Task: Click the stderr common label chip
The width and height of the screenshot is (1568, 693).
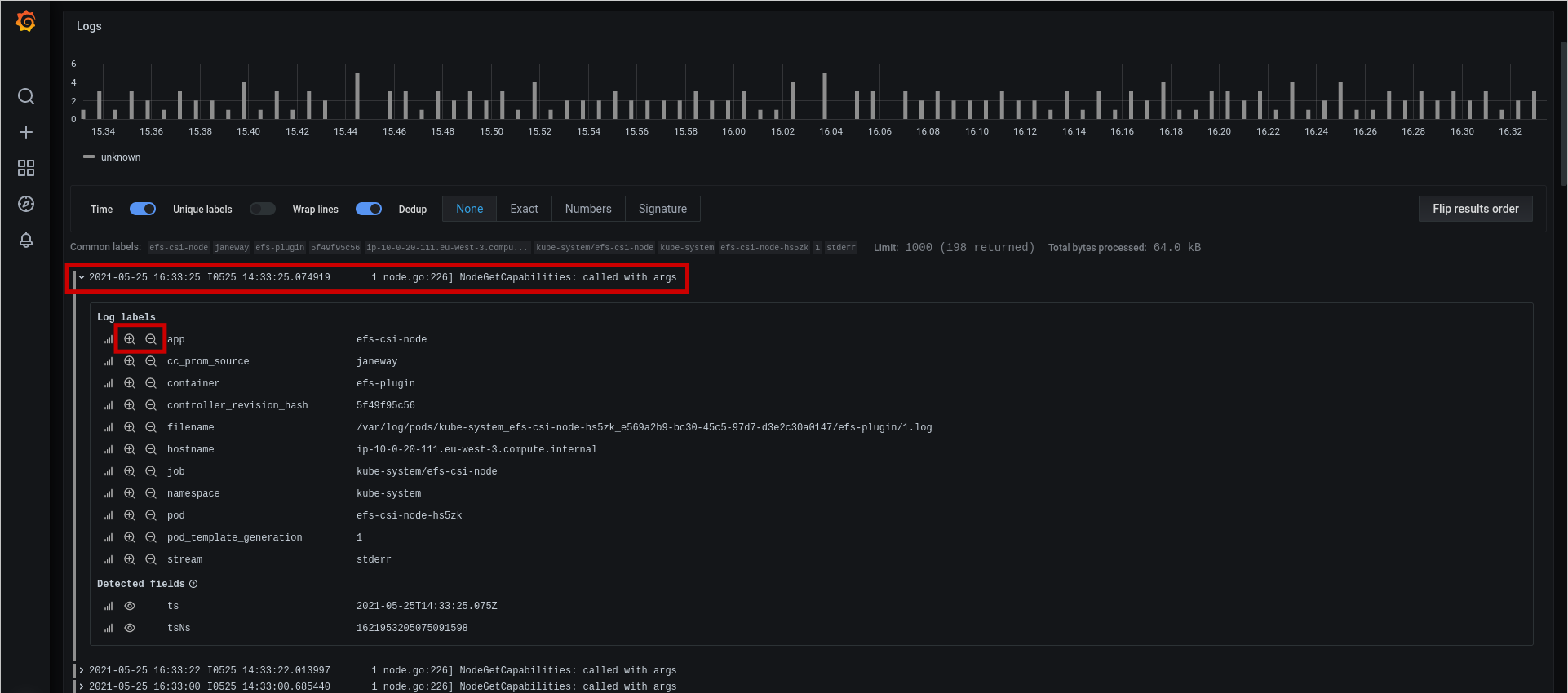Action: 841,247
